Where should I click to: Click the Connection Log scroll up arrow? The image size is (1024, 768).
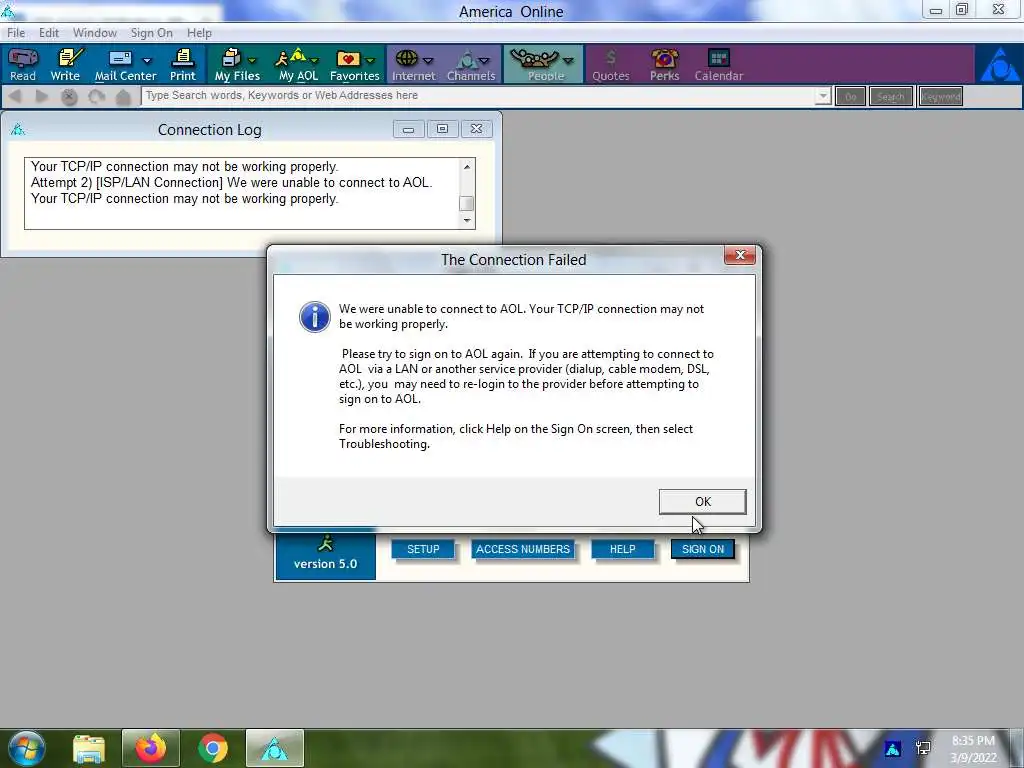pos(466,167)
